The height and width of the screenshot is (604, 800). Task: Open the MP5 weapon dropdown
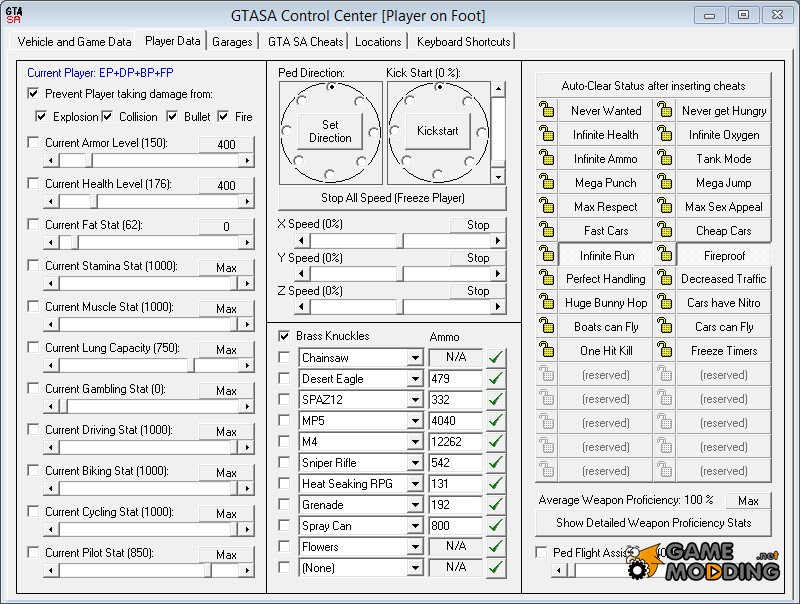[415, 420]
